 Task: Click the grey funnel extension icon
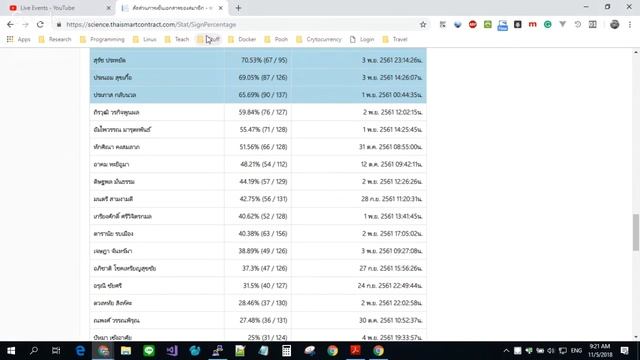click(x=562, y=24)
